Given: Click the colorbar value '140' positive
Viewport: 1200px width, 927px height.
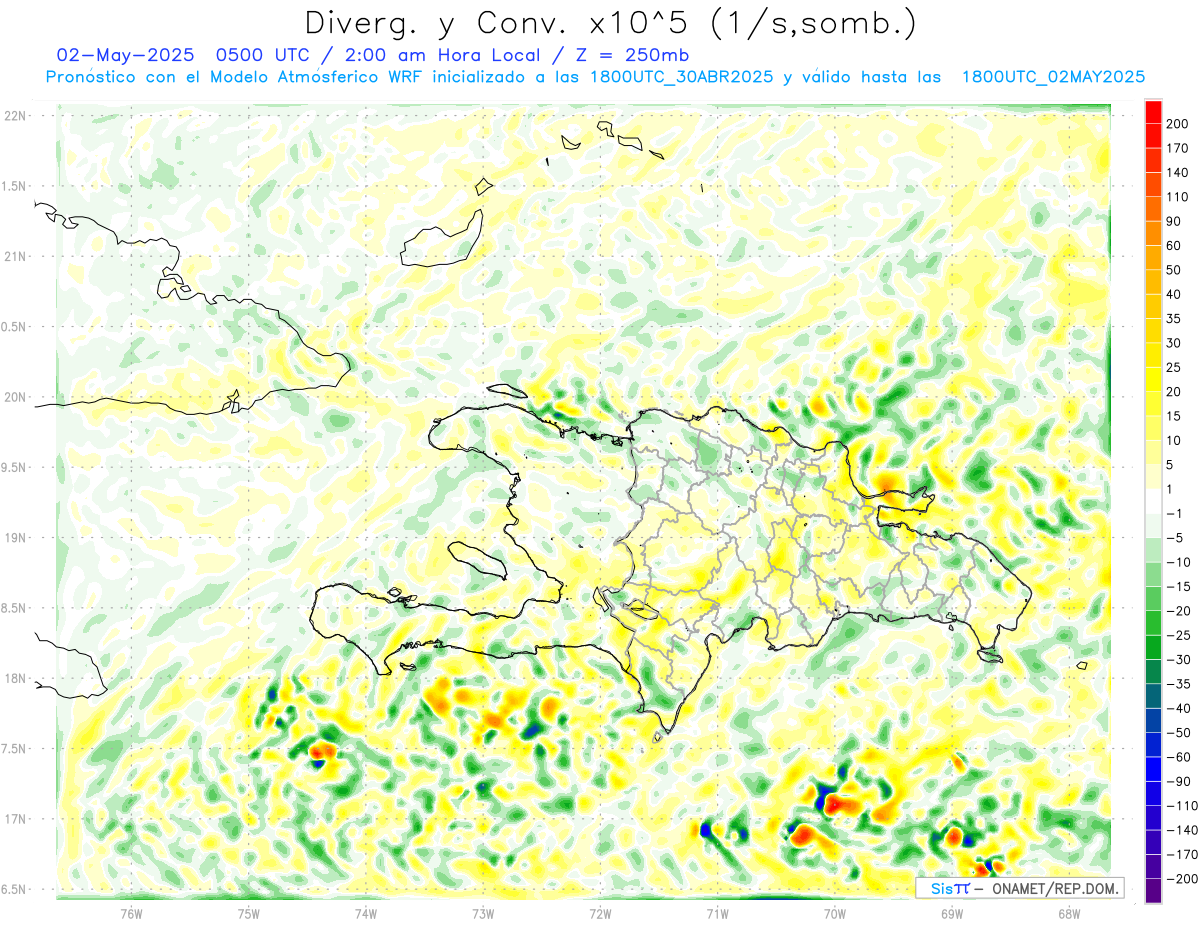Looking at the screenshot, I should click(1177, 172).
